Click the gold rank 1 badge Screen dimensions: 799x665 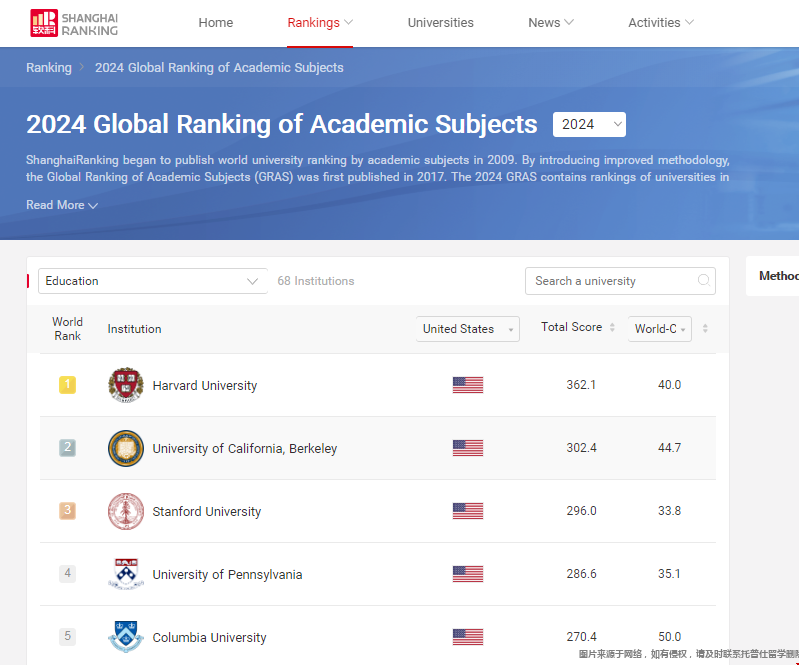pos(67,385)
